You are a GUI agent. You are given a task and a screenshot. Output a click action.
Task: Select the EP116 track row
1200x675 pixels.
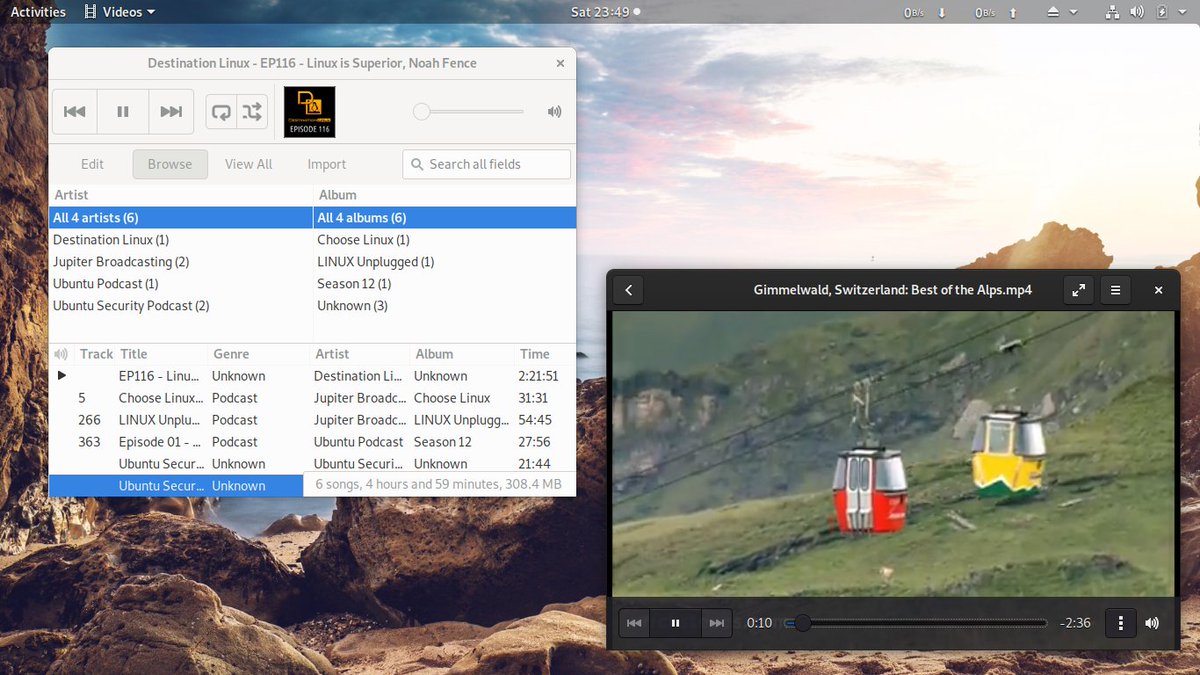(x=312, y=376)
